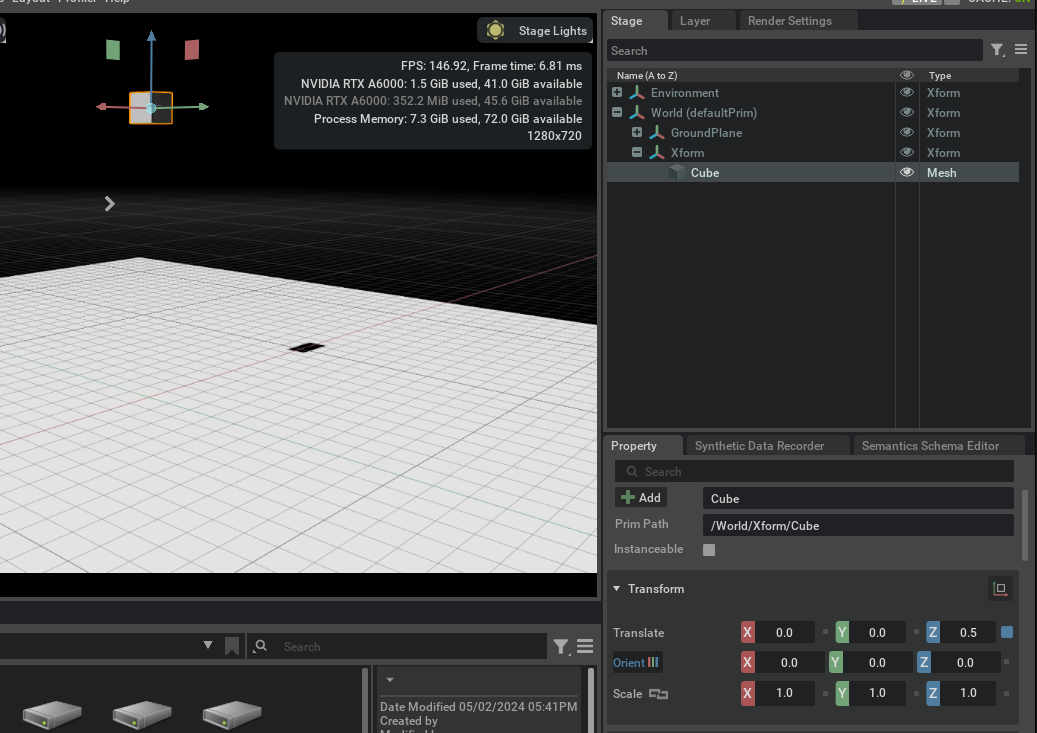Click the Transform offset mode icon
Image resolution: width=1037 pixels, height=733 pixels.
click(x=999, y=589)
